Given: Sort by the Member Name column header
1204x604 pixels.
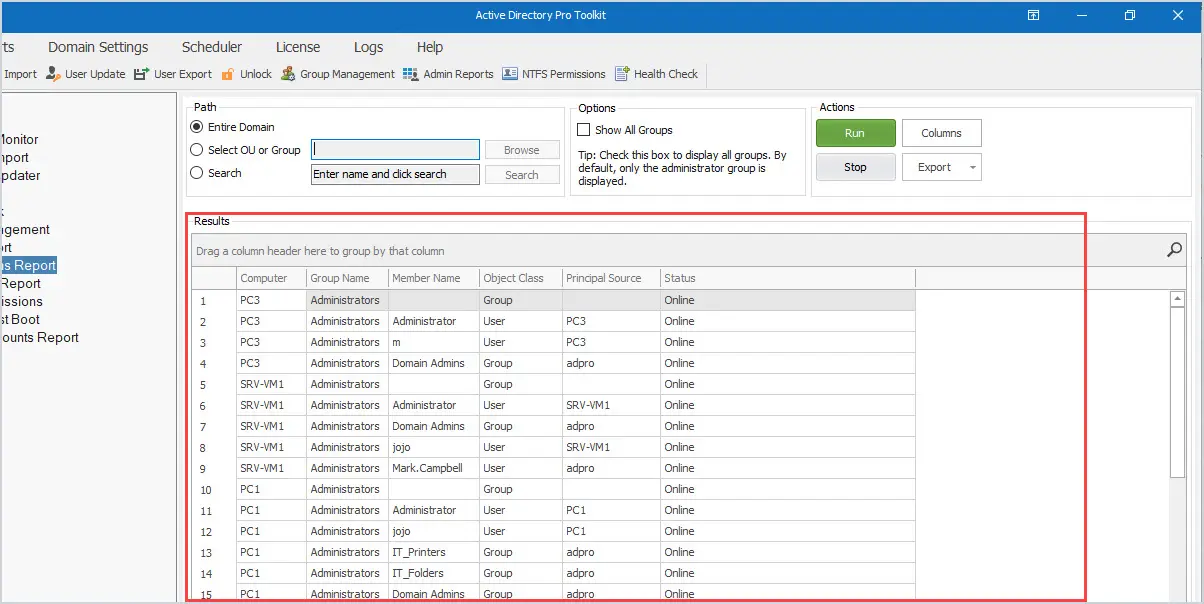Looking at the screenshot, I should point(433,278).
